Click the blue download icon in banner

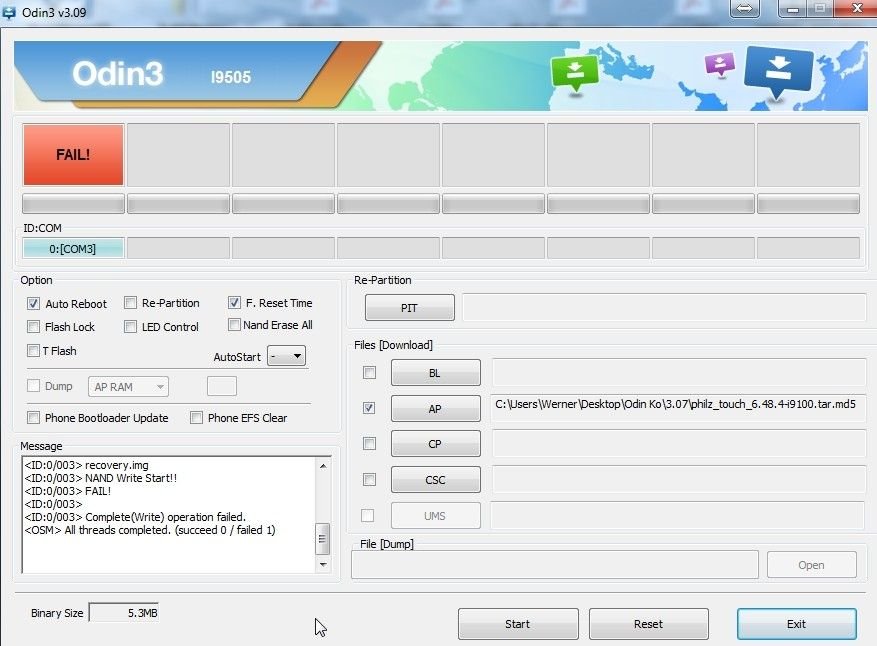(x=778, y=72)
